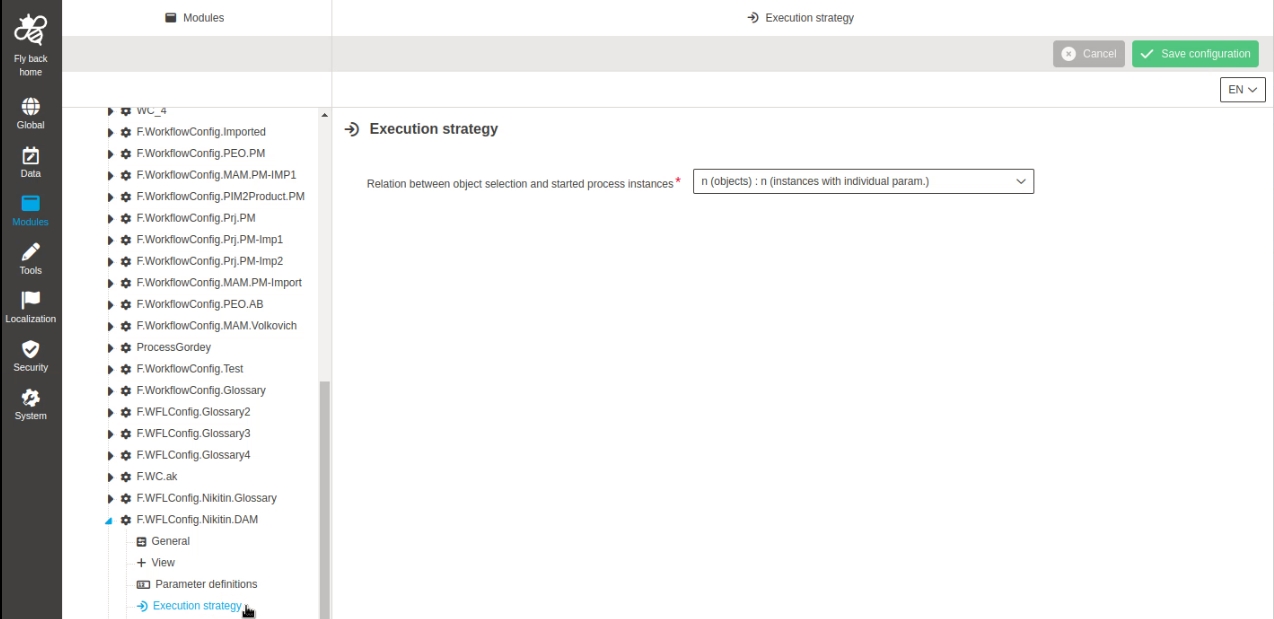Click the General item's list icon
The image size is (1274, 619).
coord(141,541)
